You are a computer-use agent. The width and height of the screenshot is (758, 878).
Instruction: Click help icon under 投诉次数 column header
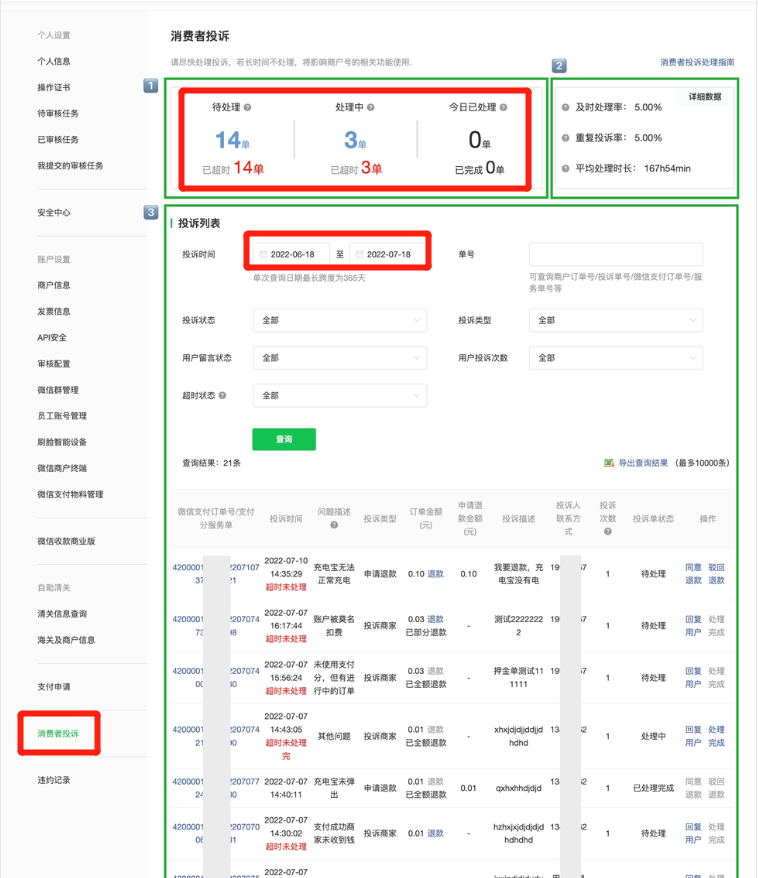coord(607,531)
